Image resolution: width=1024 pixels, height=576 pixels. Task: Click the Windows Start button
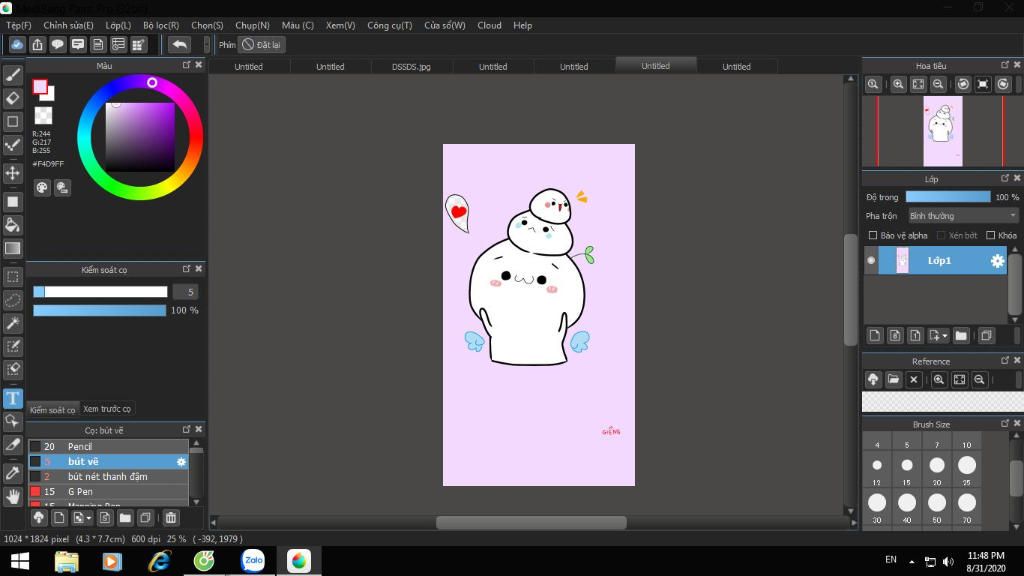click(20, 561)
